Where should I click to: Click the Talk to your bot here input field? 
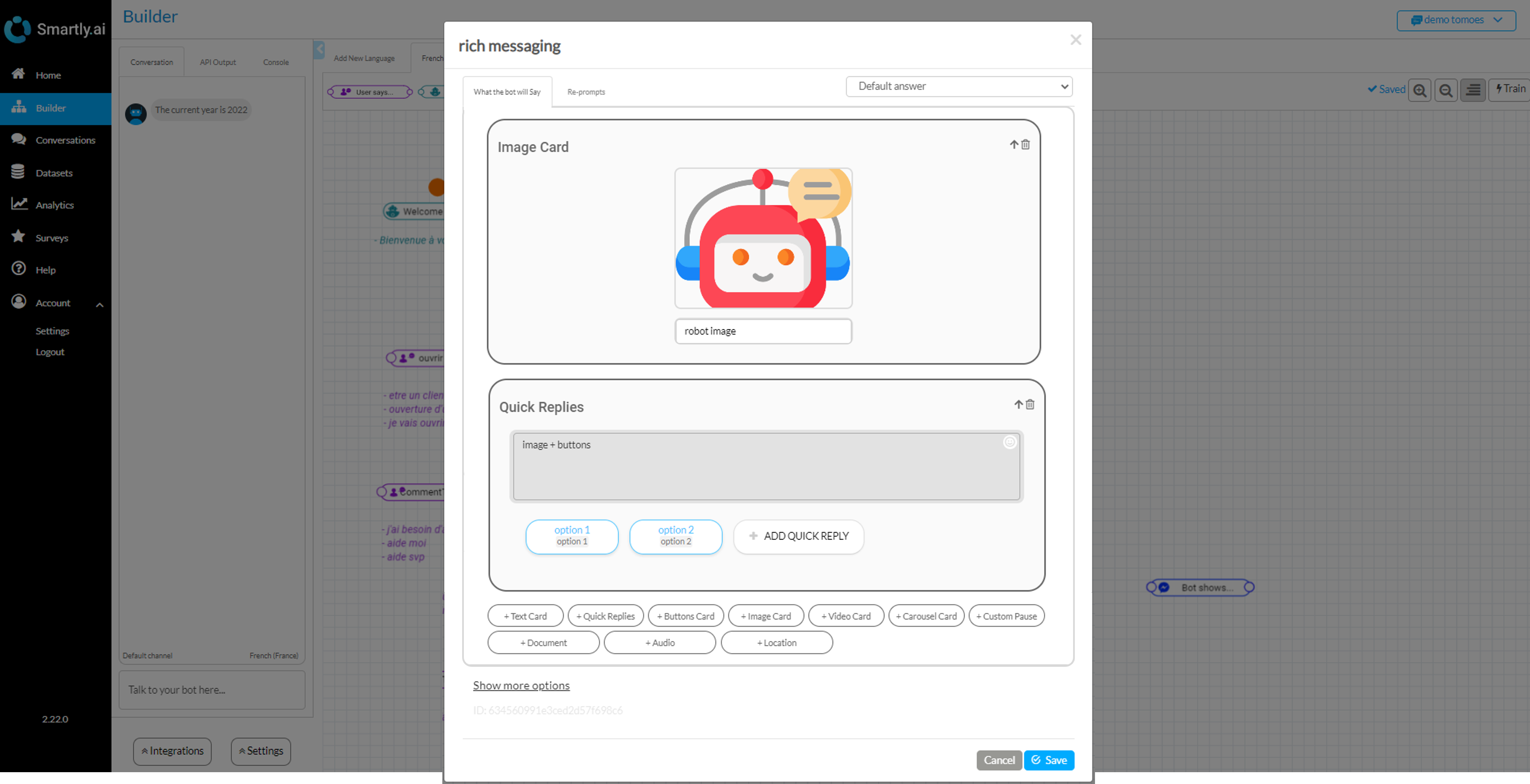tap(211, 689)
